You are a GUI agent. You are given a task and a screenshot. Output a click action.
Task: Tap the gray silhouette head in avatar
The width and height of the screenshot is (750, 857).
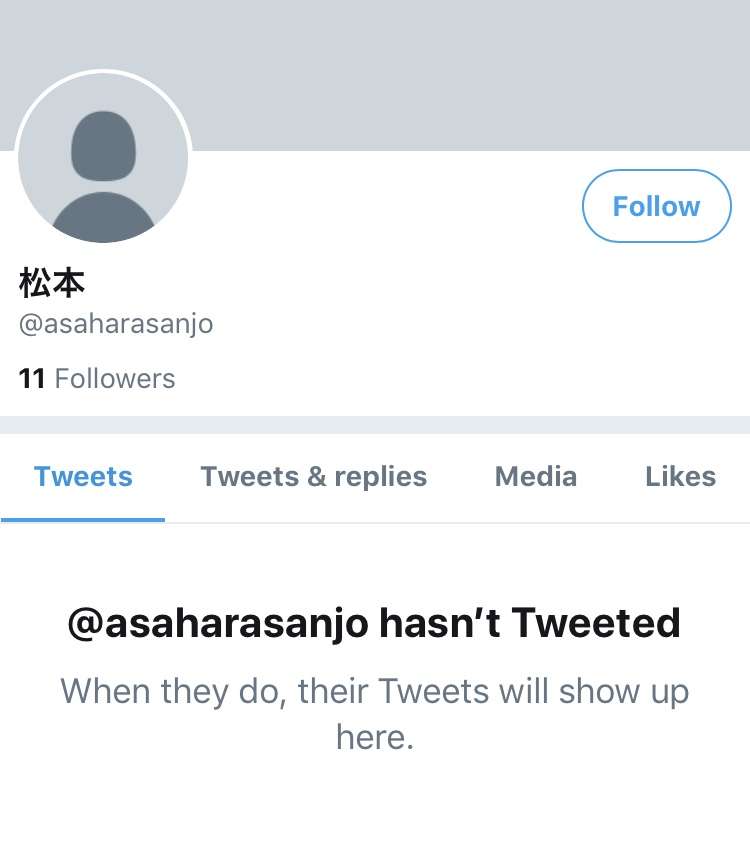[x=103, y=146]
